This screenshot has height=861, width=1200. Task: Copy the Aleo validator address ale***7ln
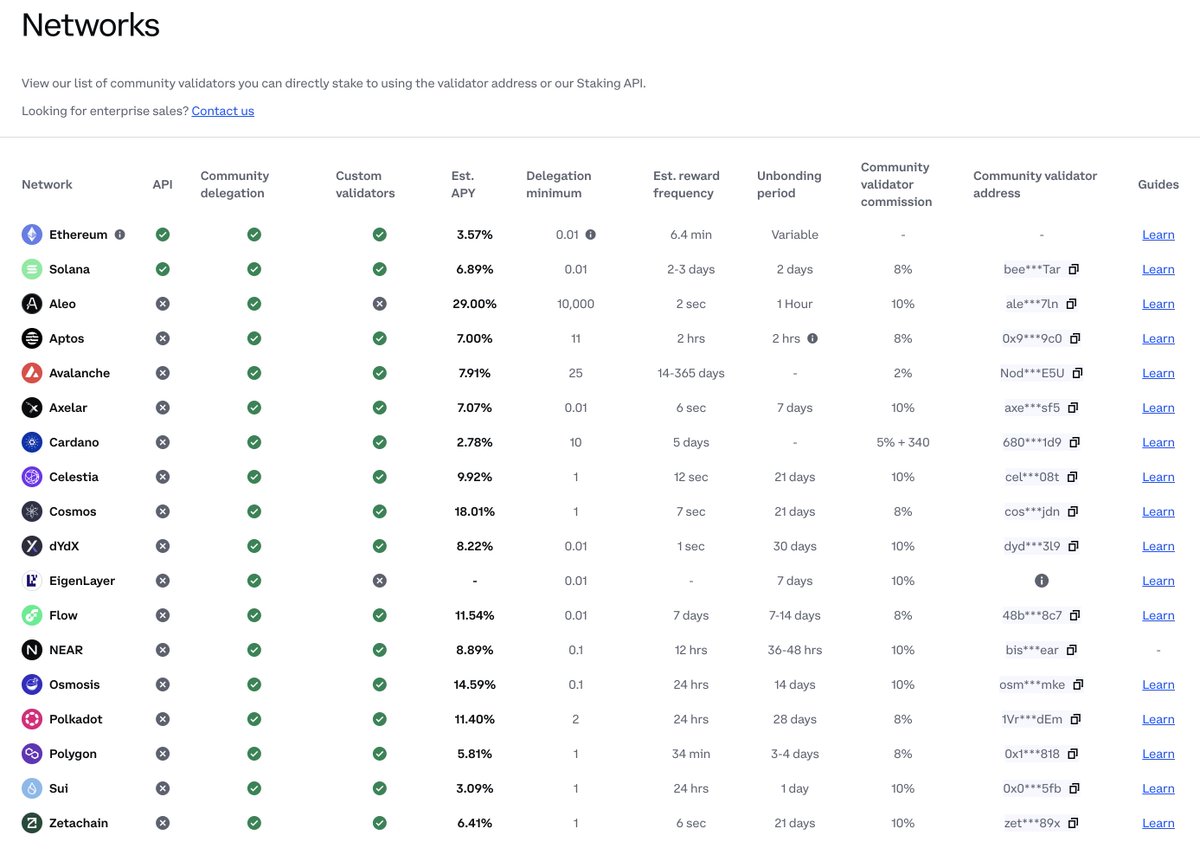pyautogui.click(x=1071, y=304)
